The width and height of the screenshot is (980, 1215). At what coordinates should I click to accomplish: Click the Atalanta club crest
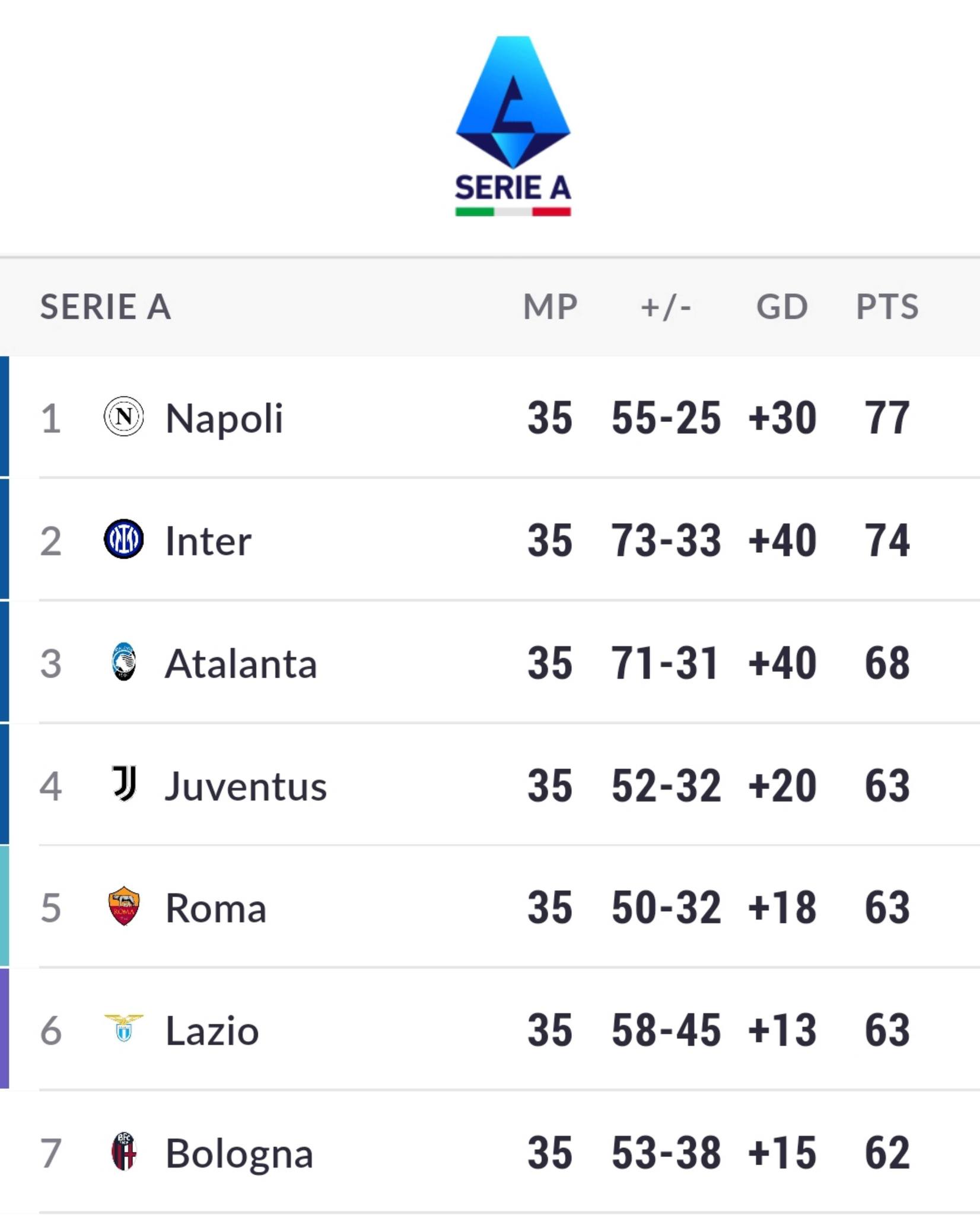pos(123,661)
